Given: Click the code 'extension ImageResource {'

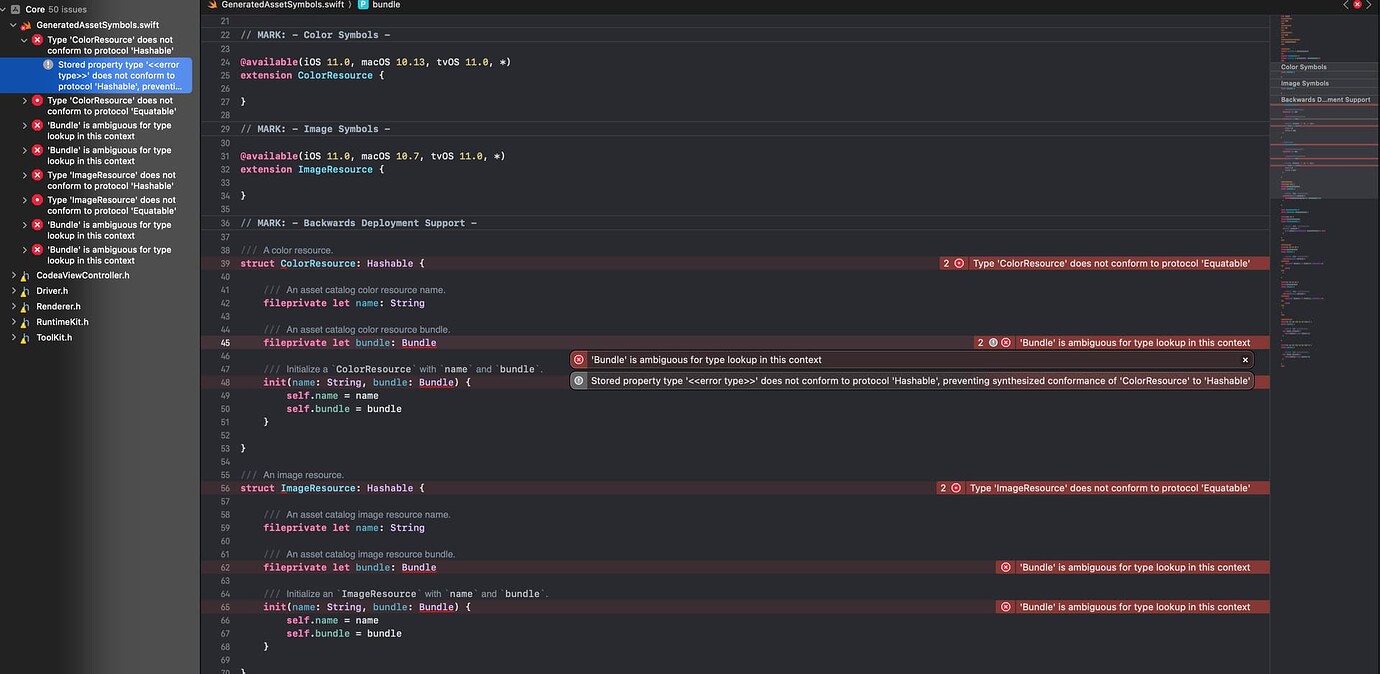Looking at the screenshot, I should click(x=312, y=170).
